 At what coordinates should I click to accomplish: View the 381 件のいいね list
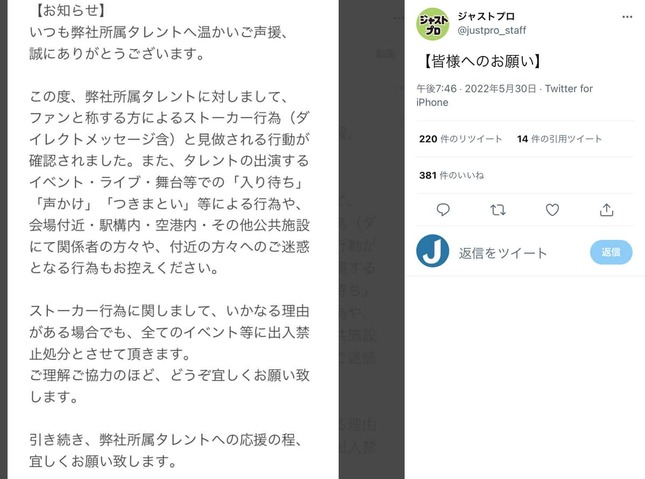pos(451,175)
